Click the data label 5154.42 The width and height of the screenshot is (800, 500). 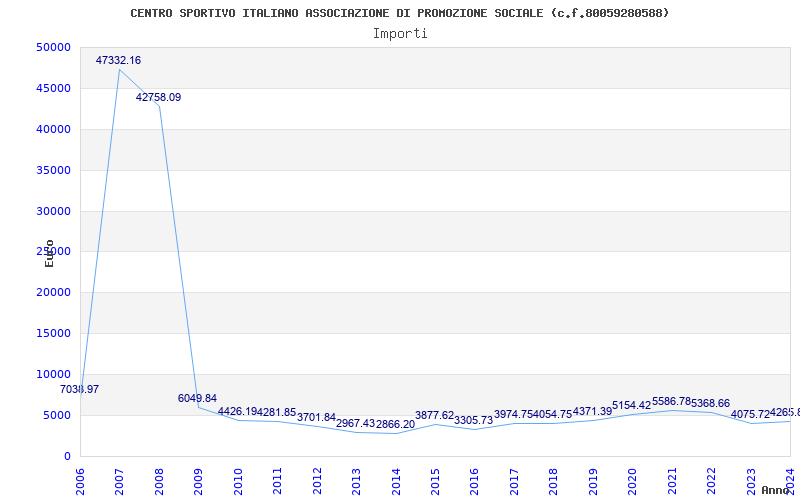[x=632, y=406]
